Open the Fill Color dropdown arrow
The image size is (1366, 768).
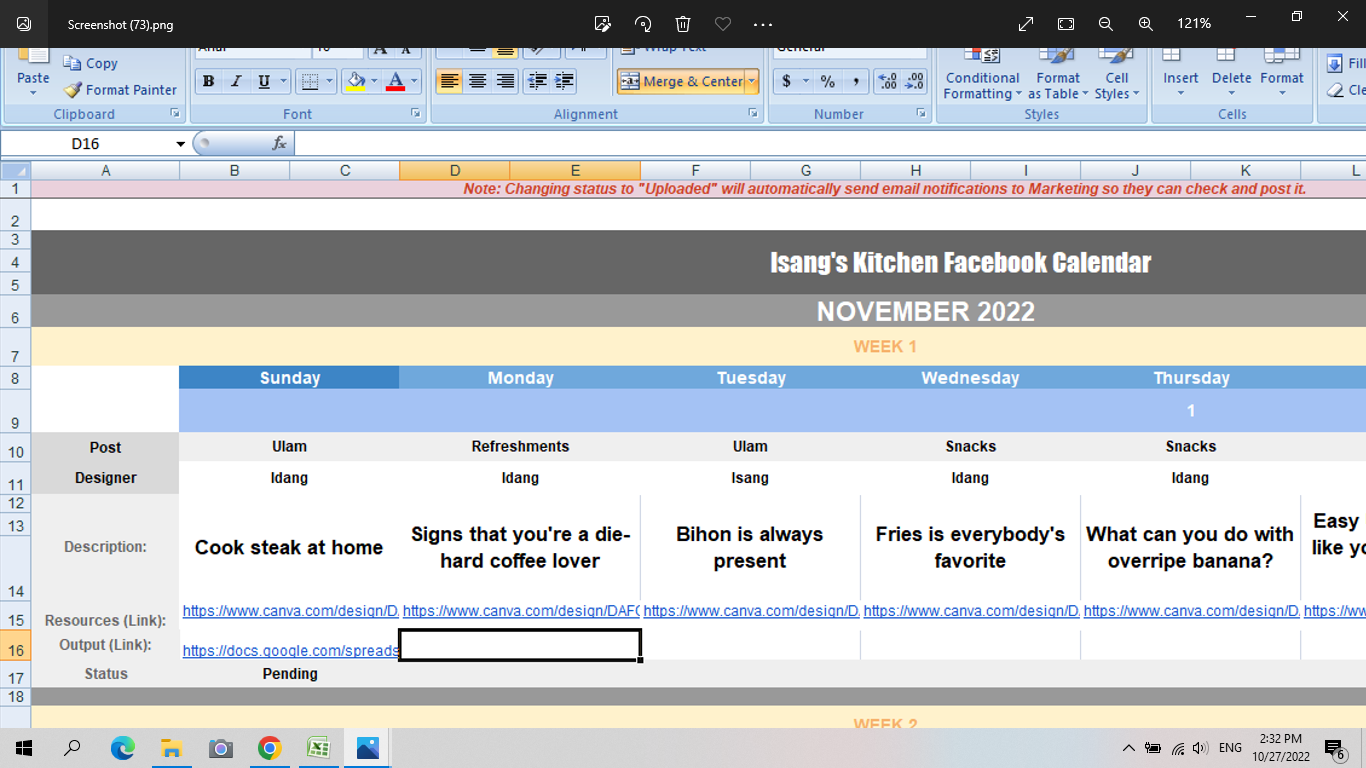tap(374, 82)
